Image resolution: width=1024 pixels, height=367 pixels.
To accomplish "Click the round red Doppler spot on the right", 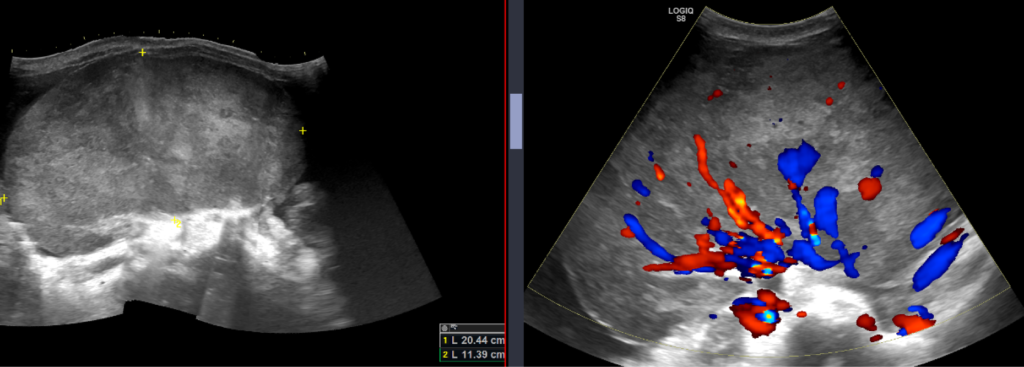I will click(x=870, y=187).
